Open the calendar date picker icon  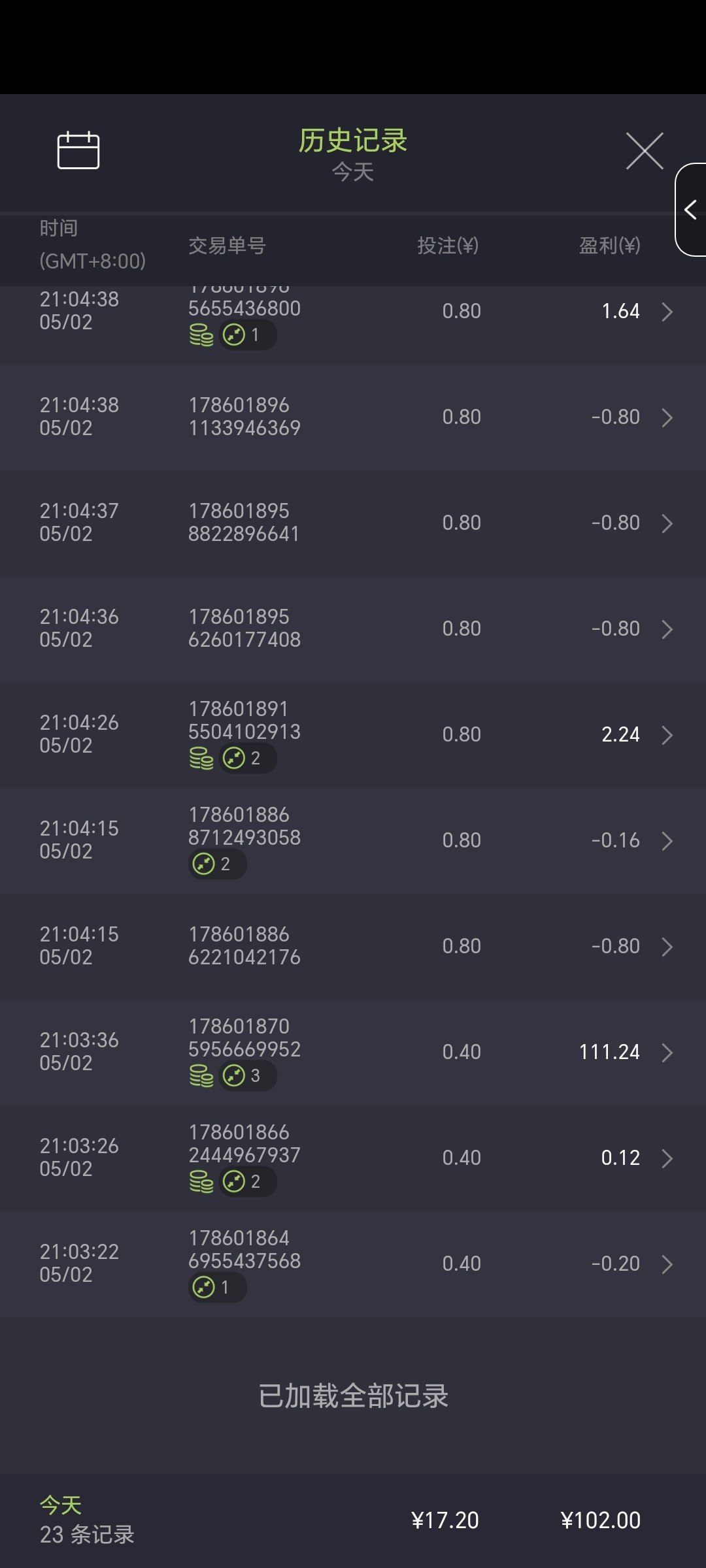(78, 150)
